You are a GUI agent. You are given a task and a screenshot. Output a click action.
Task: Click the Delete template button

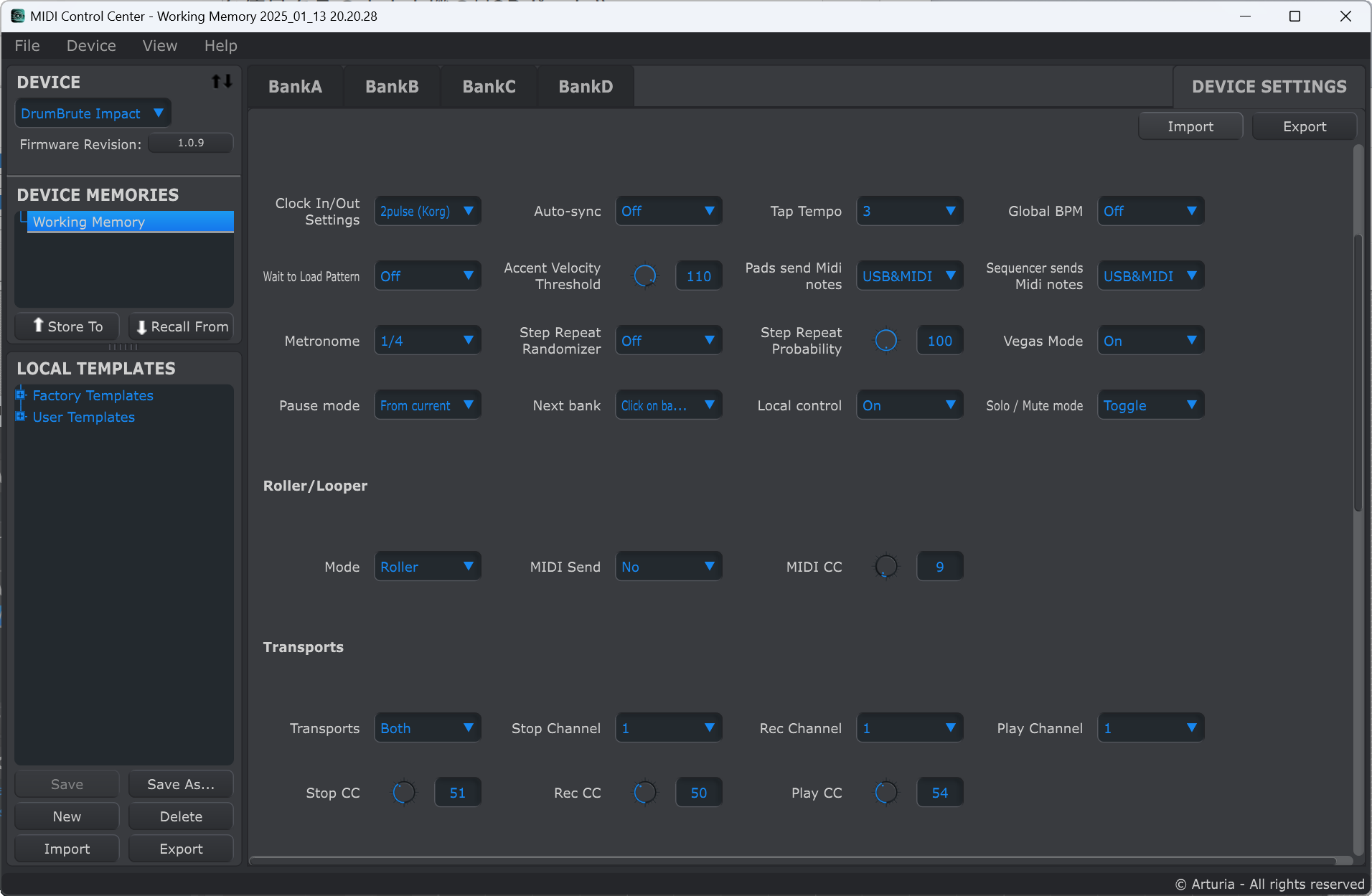tap(182, 816)
